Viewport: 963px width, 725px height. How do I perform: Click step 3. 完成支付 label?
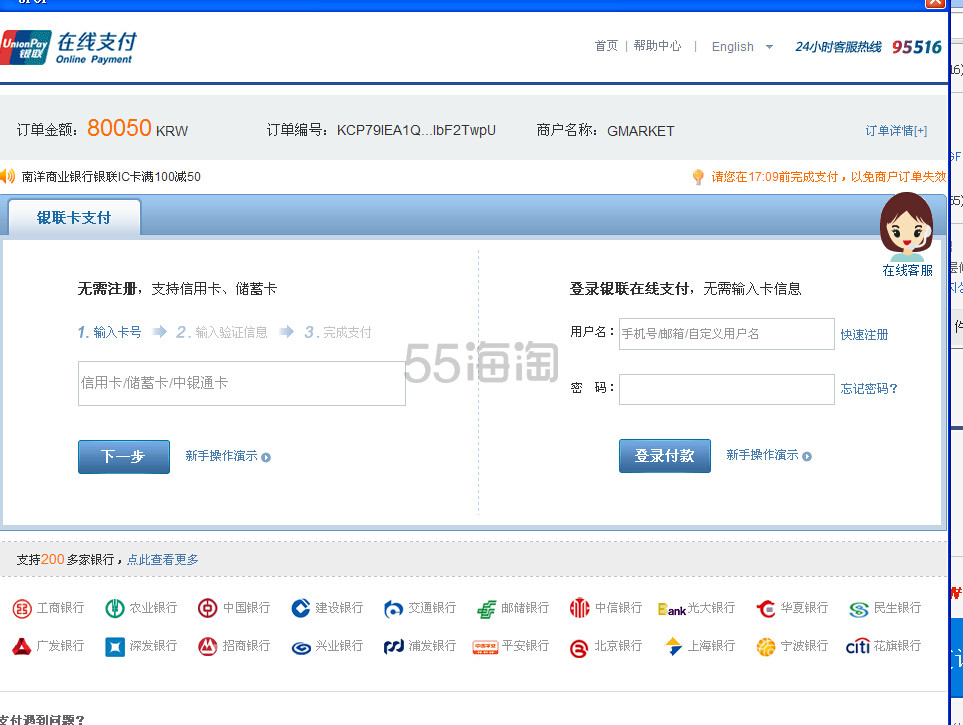click(338, 332)
